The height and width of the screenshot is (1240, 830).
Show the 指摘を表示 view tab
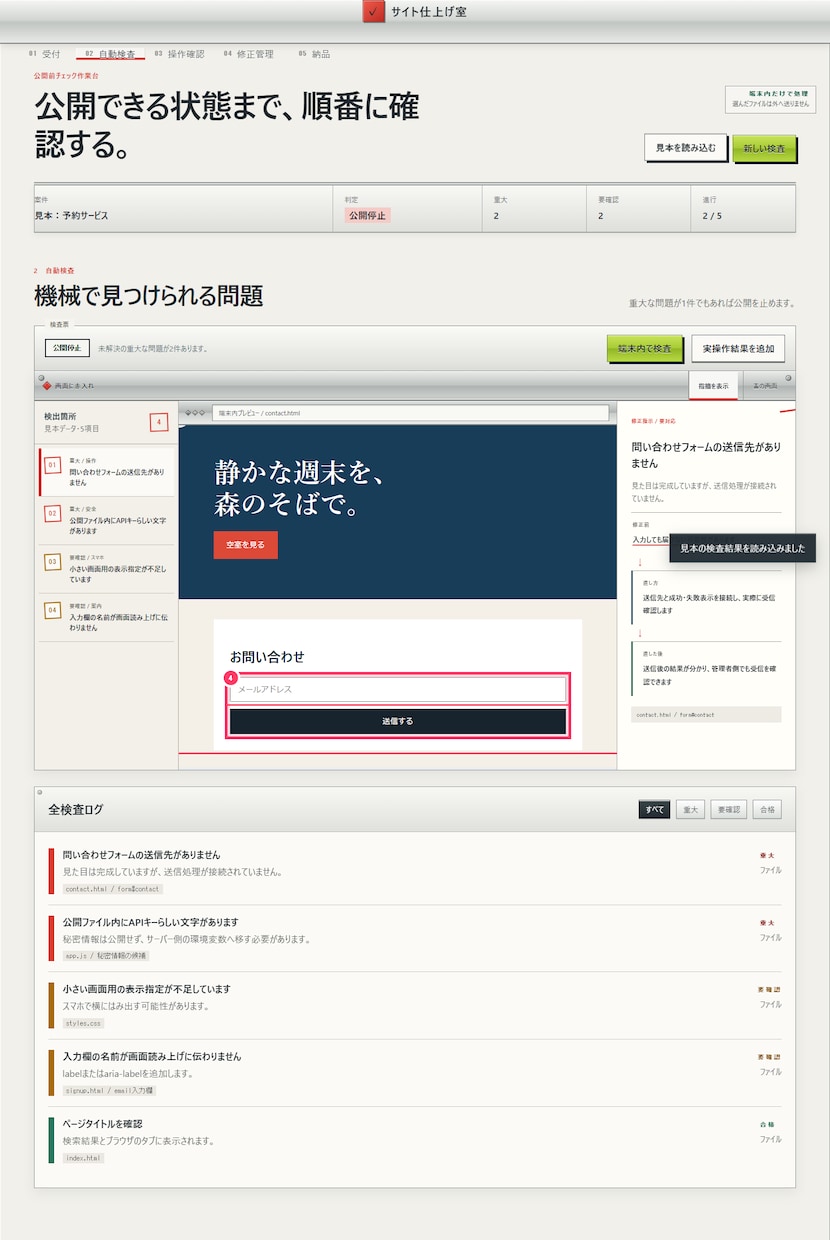click(x=713, y=386)
